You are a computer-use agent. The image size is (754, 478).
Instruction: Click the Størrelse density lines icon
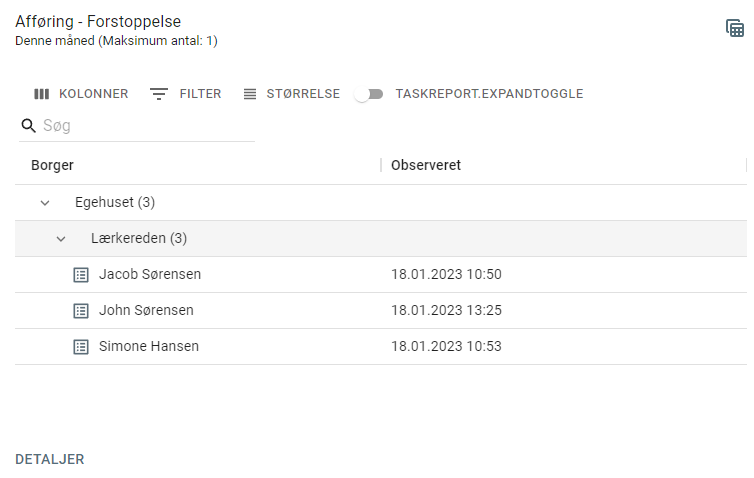click(x=250, y=94)
